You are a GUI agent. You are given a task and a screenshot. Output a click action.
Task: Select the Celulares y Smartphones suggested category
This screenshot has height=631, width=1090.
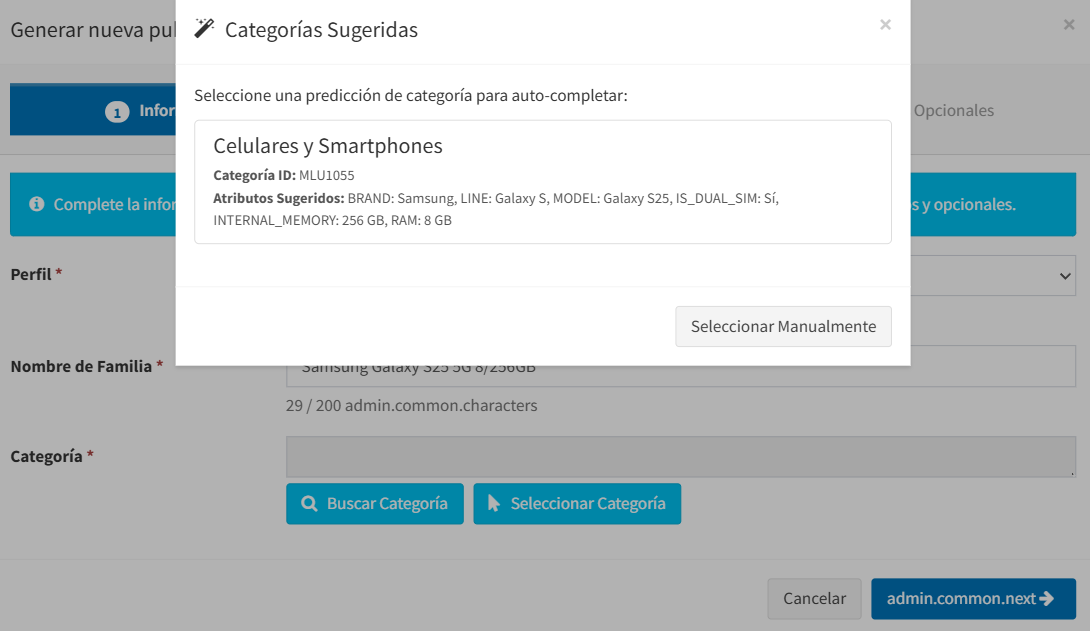click(x=542, y=182)
